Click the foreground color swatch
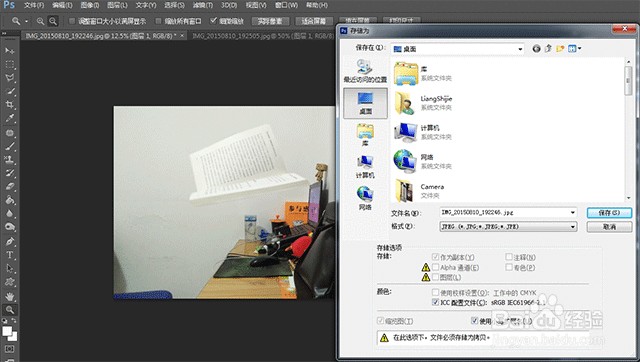This screenshot has width=640, height=362. click(7, 331)
